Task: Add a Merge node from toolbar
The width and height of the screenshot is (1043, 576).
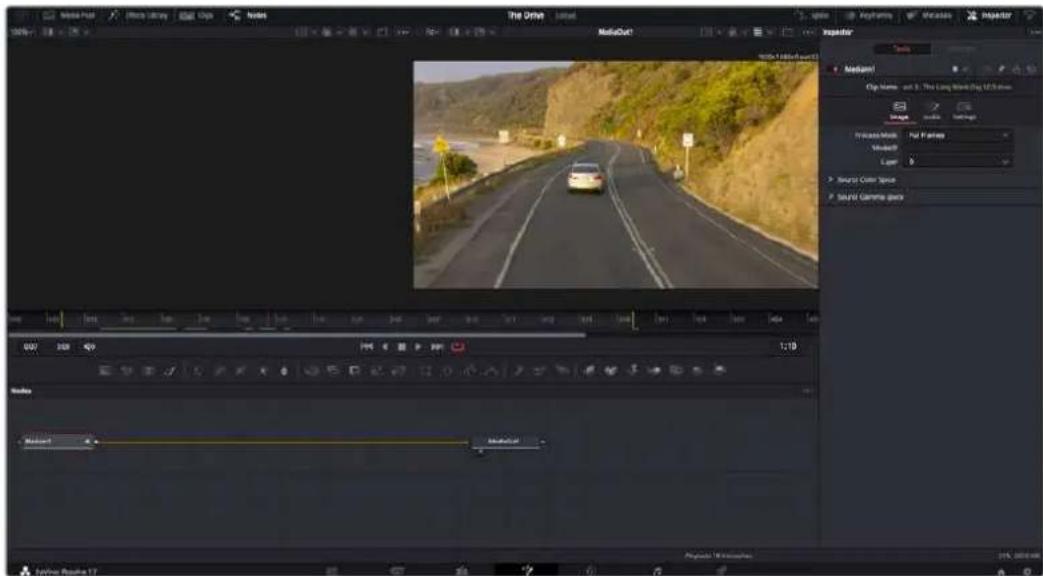Action: pyautogui.click(x=310, y=370)
